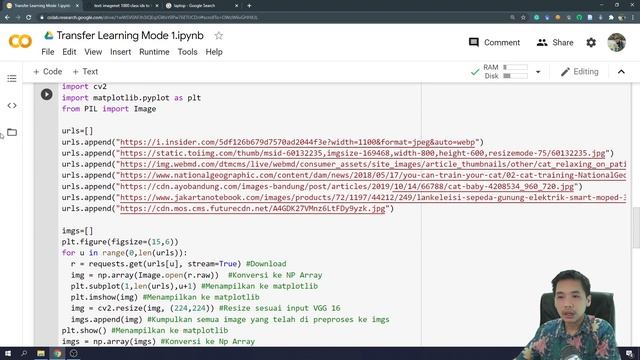Click the notebook vertical scrollbar
Image resolution: width=640 pixels, height=360 pixels.
pyautogui.click(x=636, y=227)
